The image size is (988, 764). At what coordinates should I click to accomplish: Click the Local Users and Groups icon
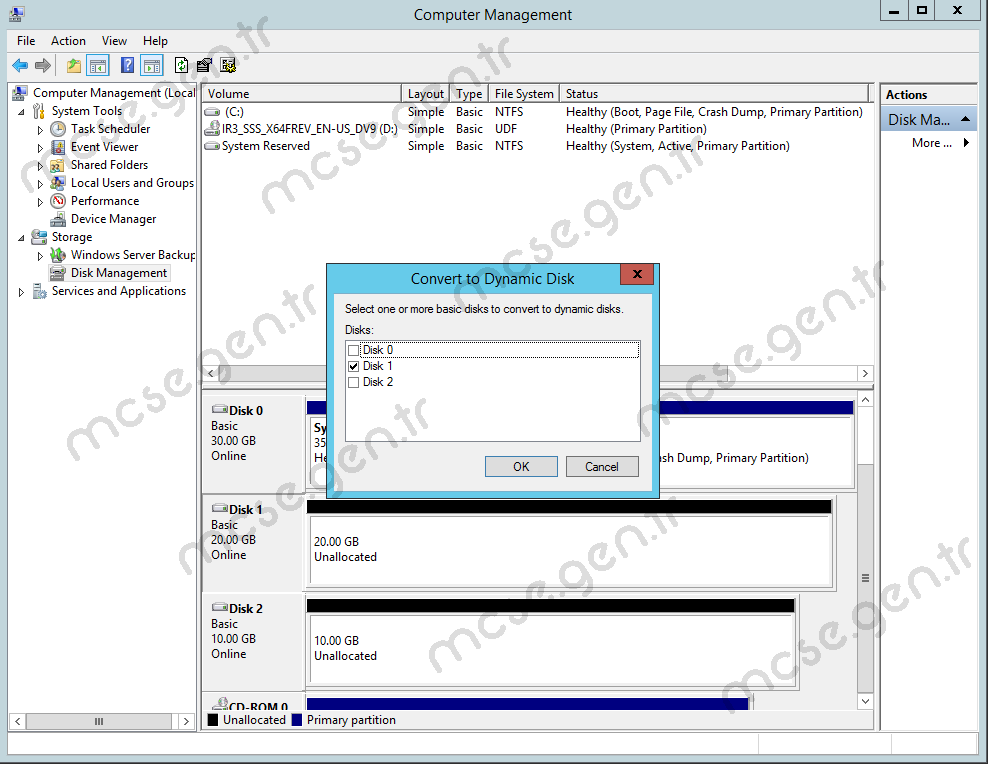58,183
